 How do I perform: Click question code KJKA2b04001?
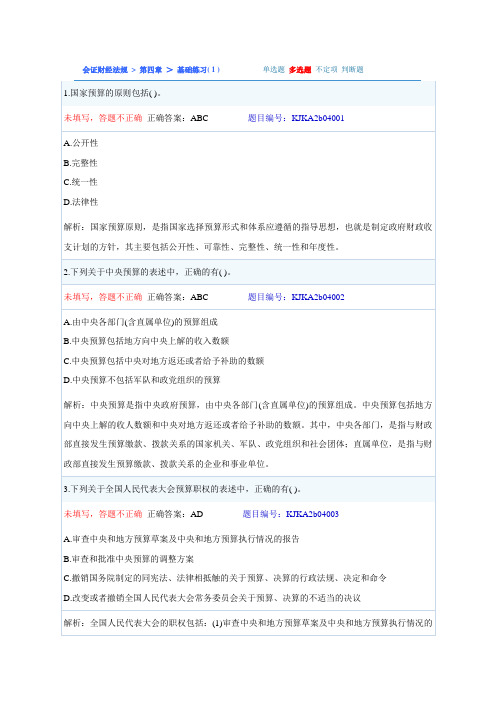[318, 118]
